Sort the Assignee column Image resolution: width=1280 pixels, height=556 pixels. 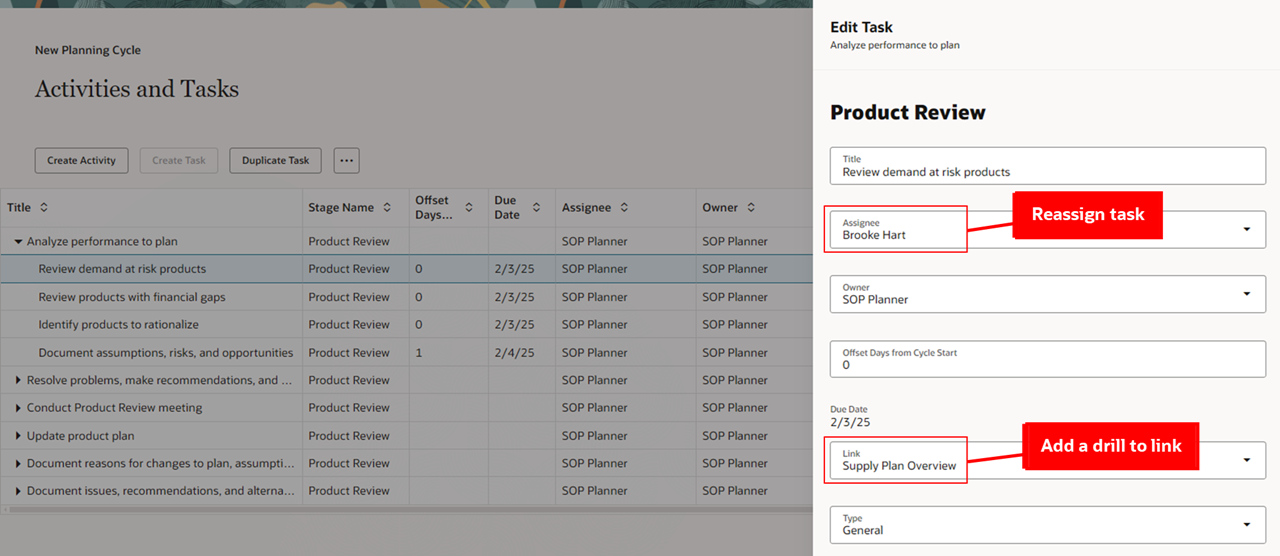[x=624, y=208]
